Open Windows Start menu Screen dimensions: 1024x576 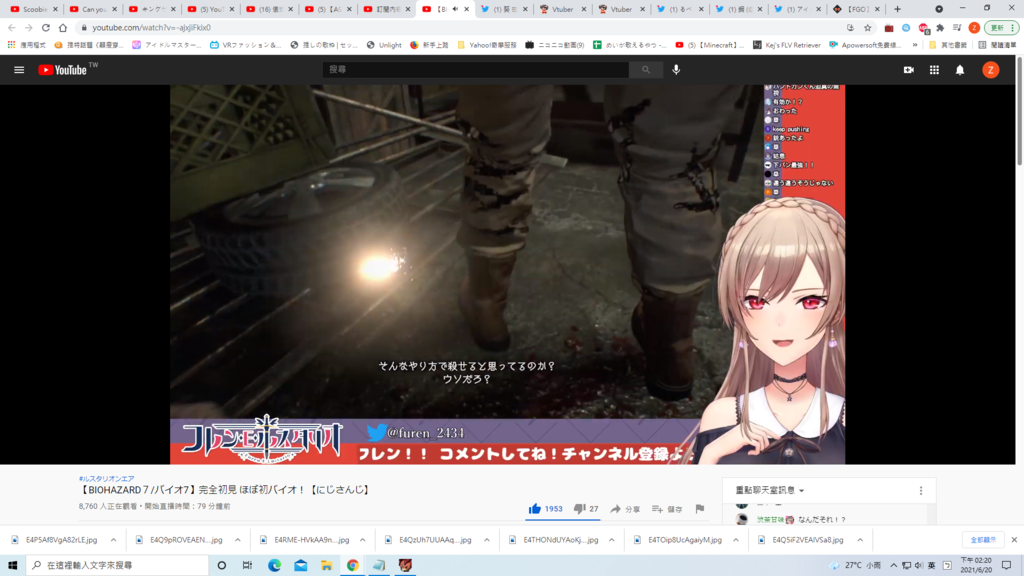(x=12, y=565)
